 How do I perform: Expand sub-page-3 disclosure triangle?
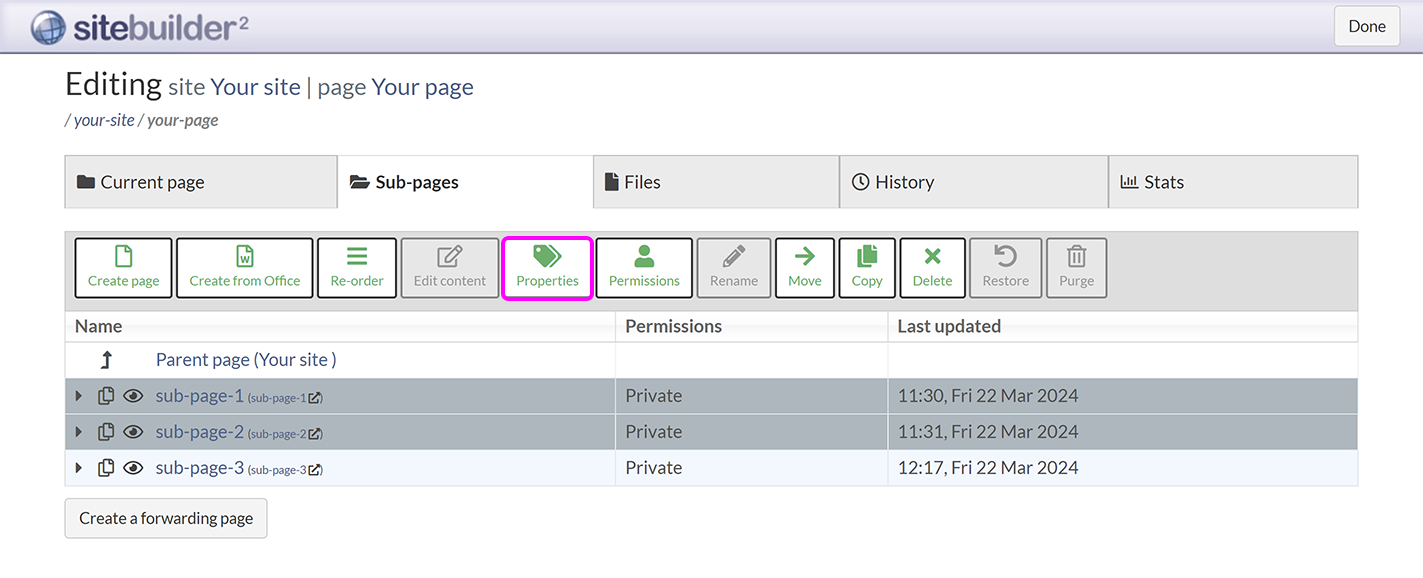(x=80, y=468)
